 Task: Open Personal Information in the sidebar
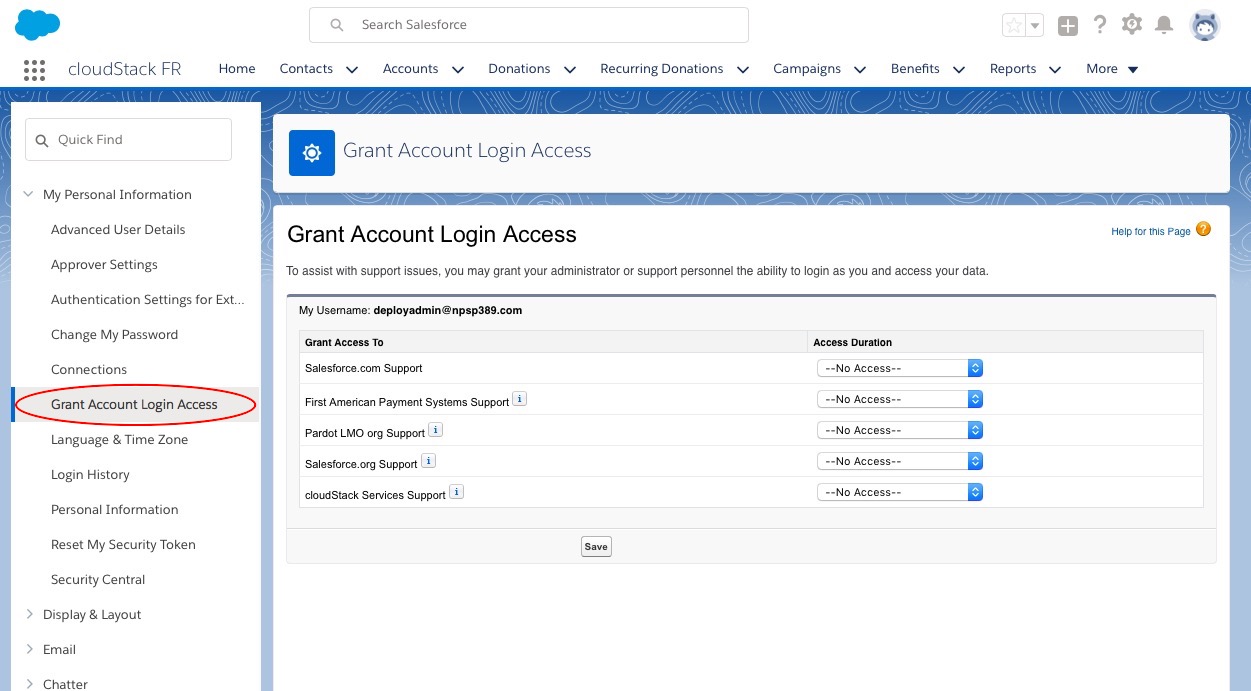pyautogui.click(x=114, y=510)
